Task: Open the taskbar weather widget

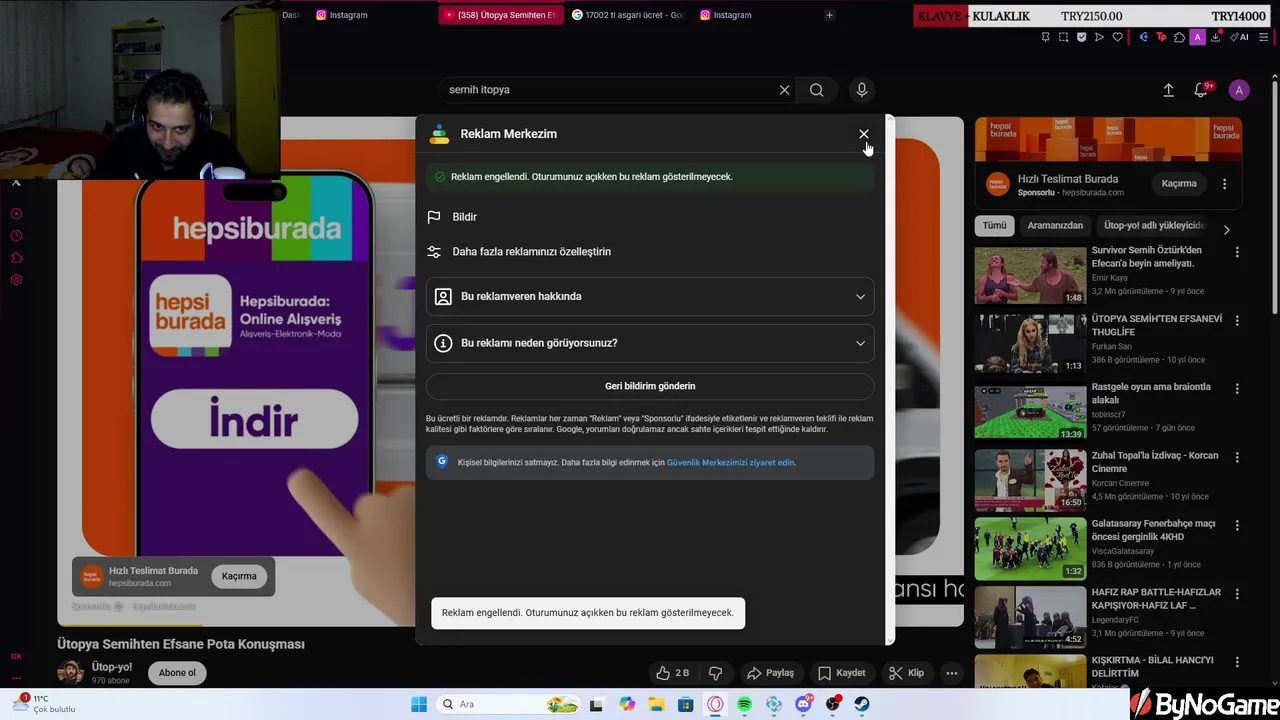Action: [x=45, y=704]
